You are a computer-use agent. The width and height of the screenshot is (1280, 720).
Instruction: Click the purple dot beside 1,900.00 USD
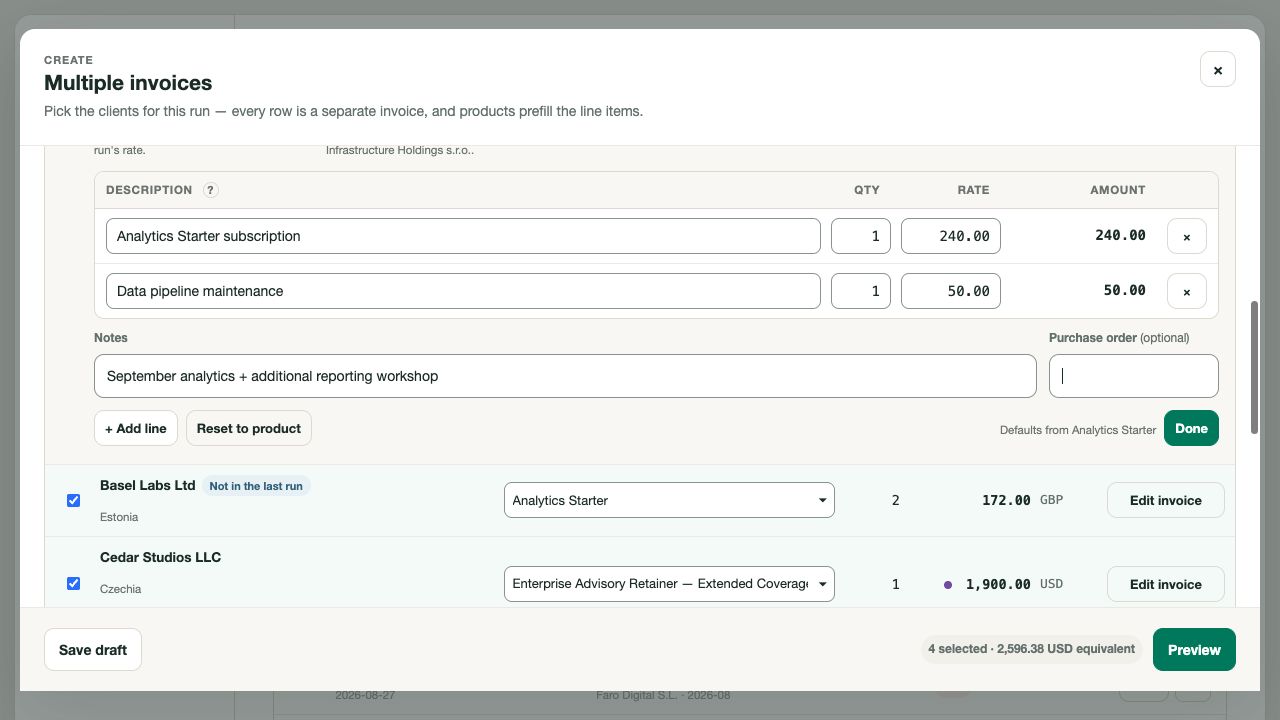[948, 584]
